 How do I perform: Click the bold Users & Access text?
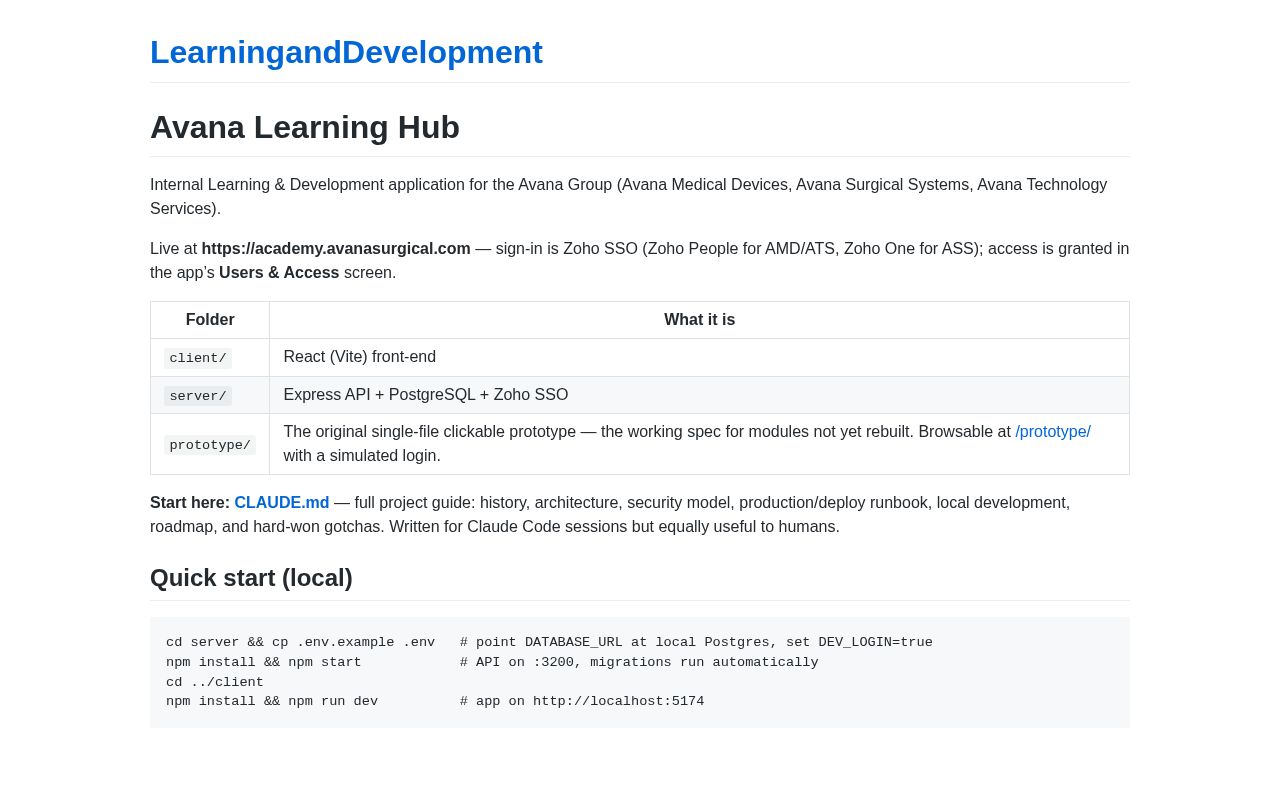[x=279, y=273]
